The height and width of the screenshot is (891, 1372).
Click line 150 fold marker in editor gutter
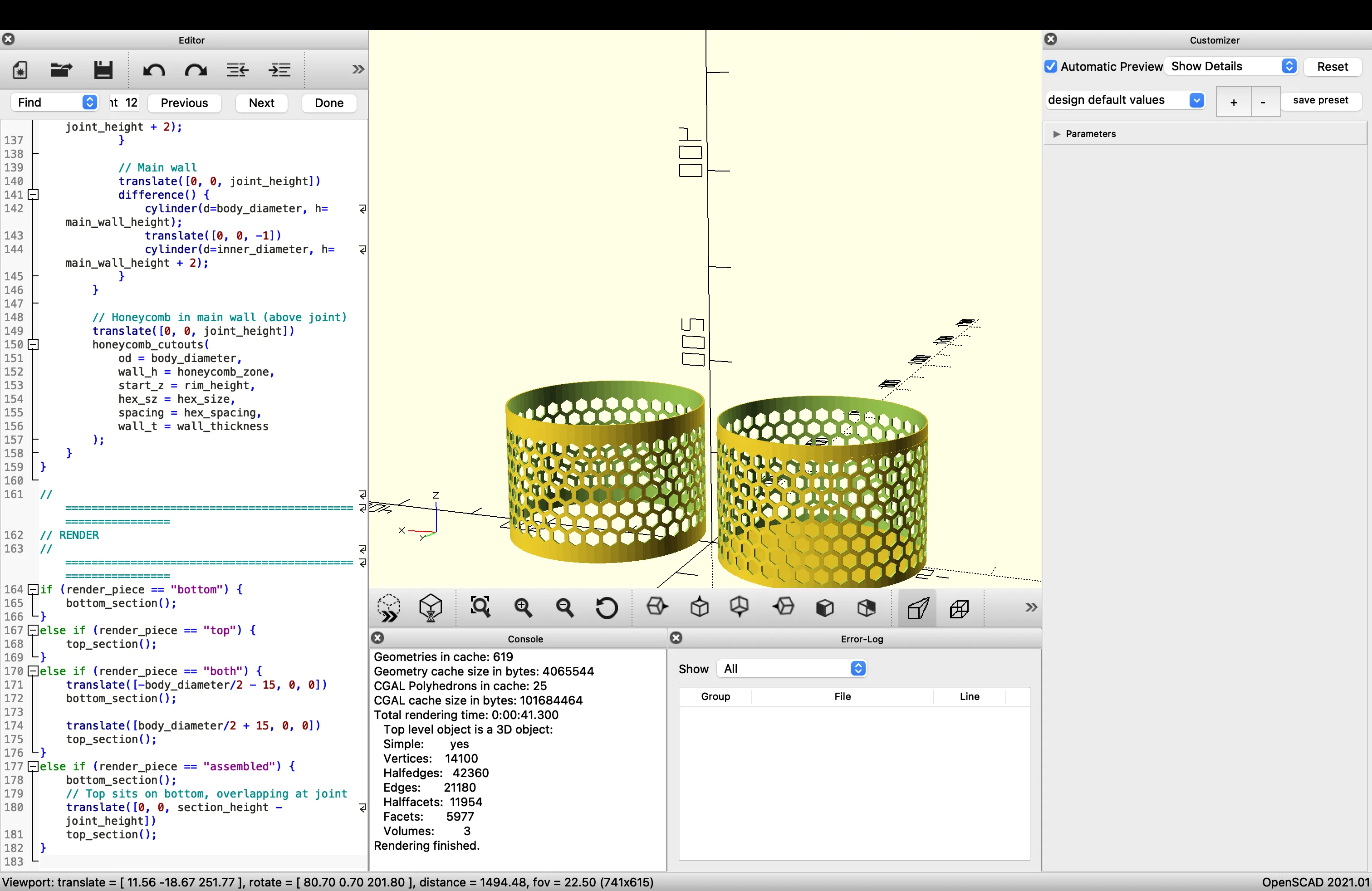[33, 344]
